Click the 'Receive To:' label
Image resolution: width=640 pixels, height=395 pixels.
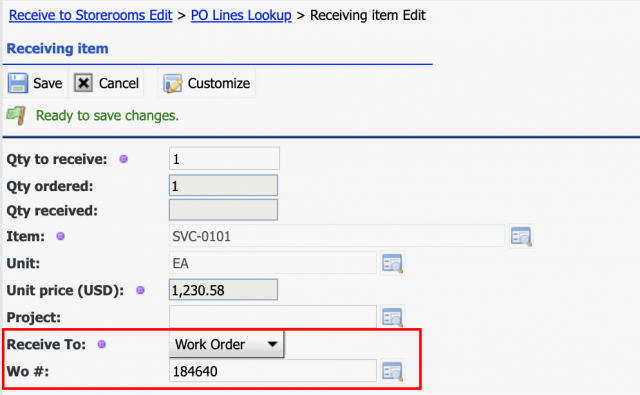tap(46, 344)
